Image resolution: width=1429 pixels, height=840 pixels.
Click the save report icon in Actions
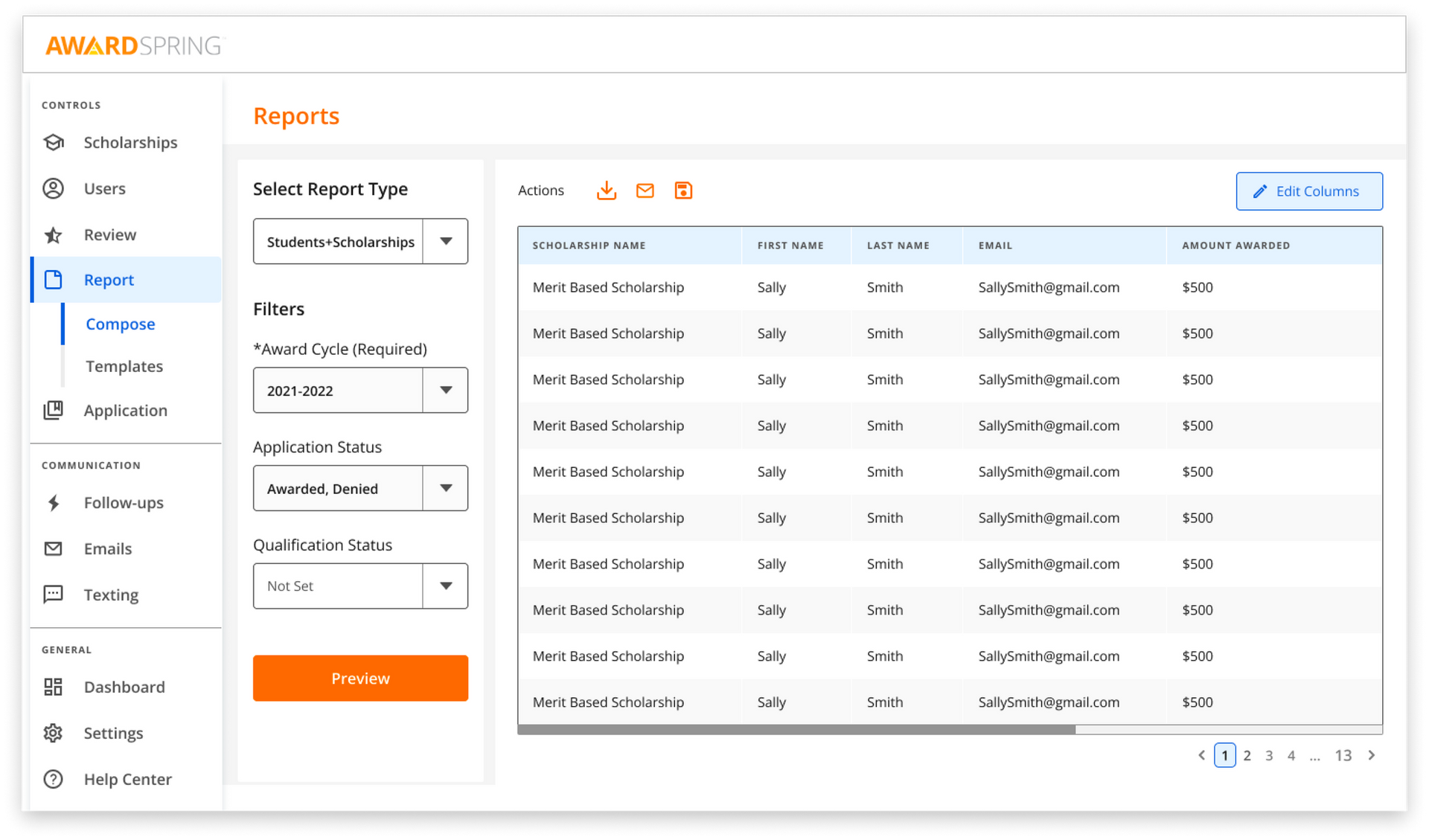click(683, 190)
